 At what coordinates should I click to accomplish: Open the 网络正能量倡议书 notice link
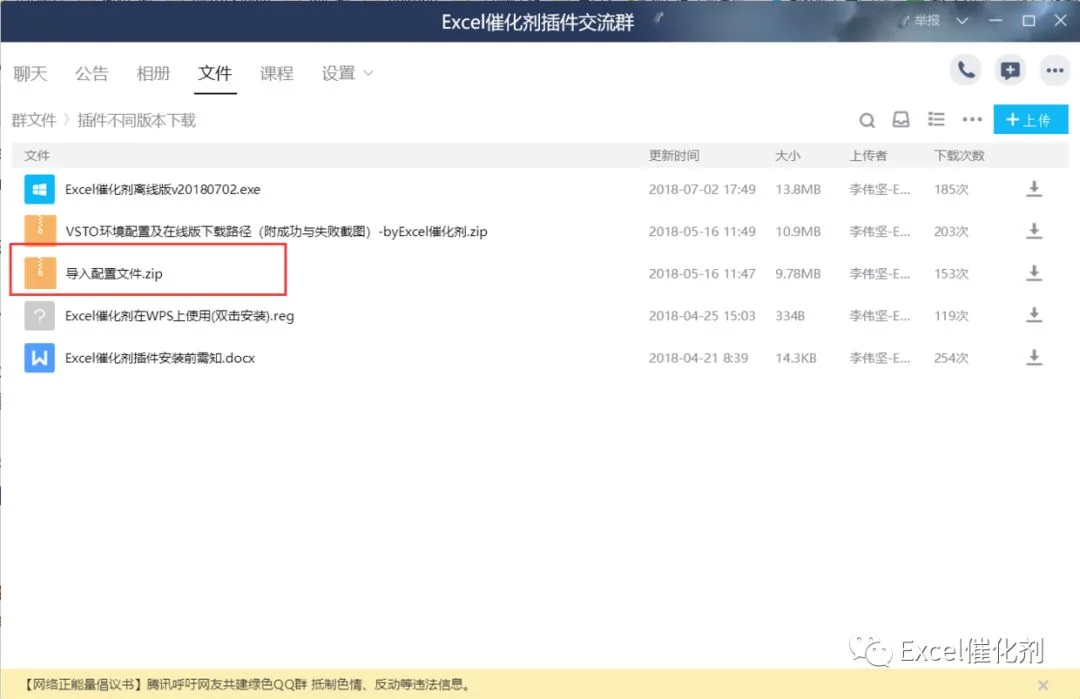point(248,685)
